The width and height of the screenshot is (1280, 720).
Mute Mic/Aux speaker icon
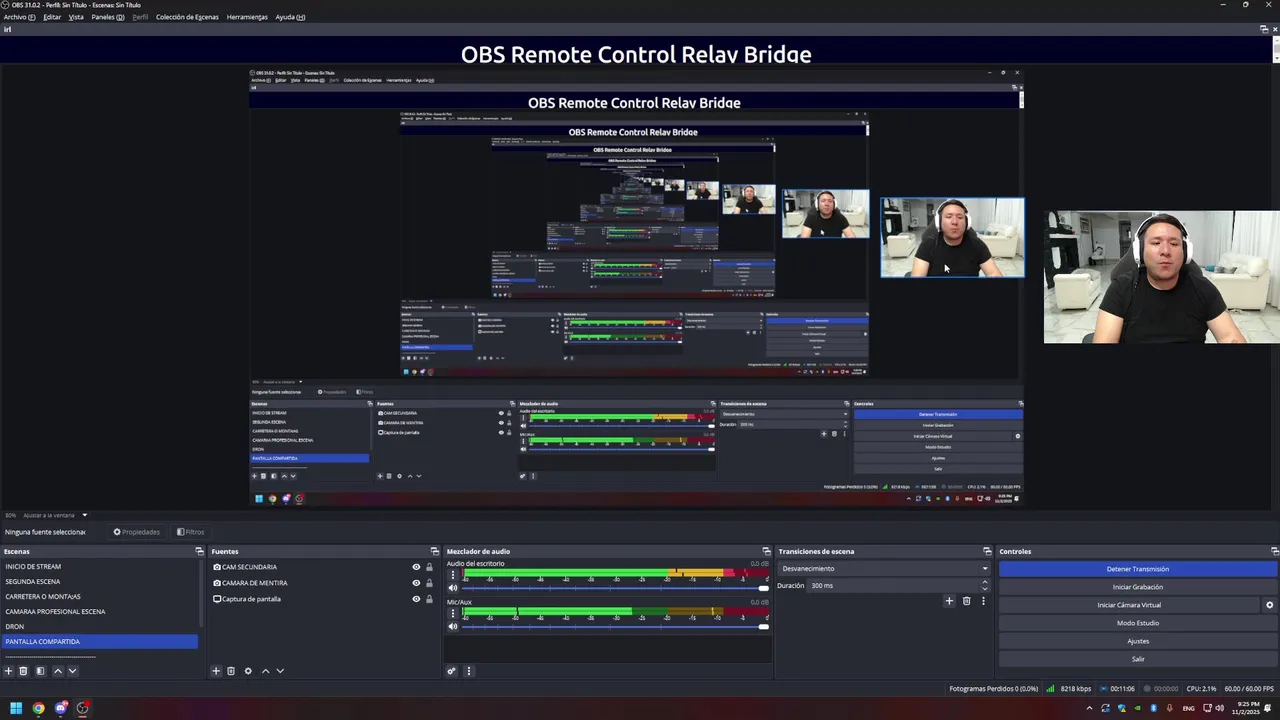452,626
